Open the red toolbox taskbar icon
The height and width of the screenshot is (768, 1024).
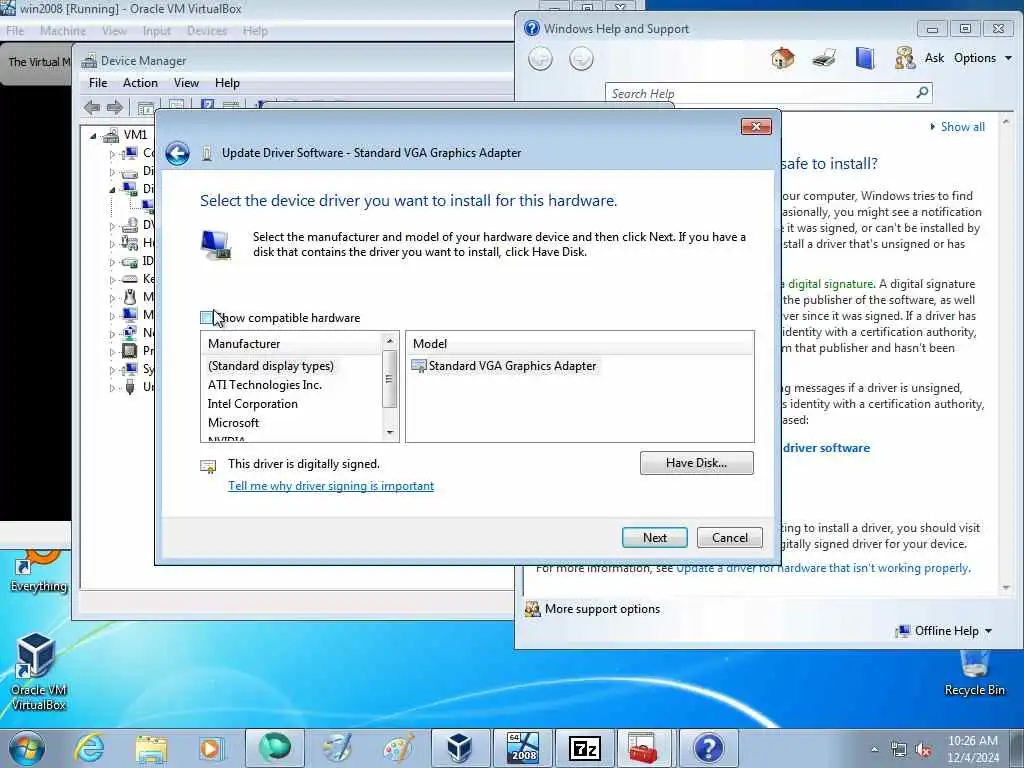click(x=643, y=748)
